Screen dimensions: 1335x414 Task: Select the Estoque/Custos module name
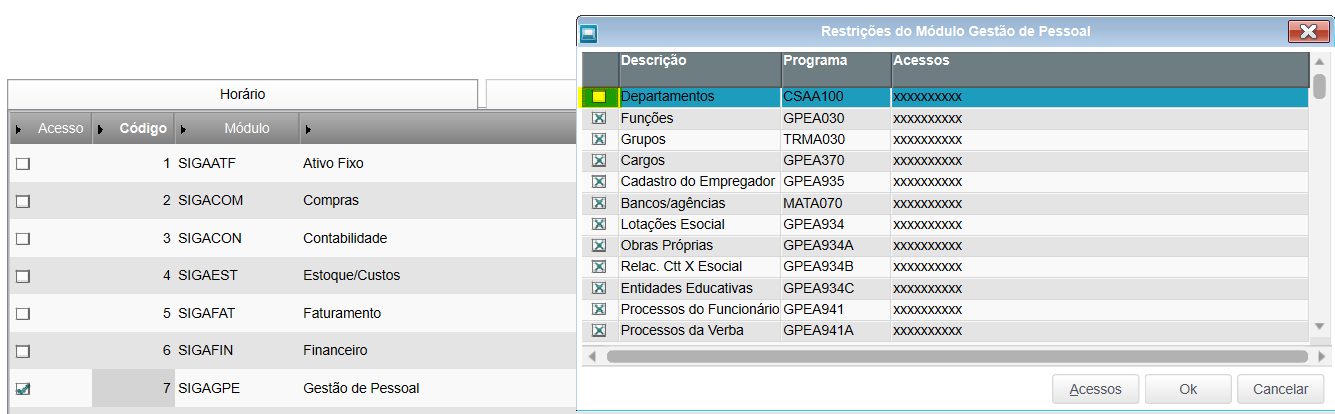[351, 275]
